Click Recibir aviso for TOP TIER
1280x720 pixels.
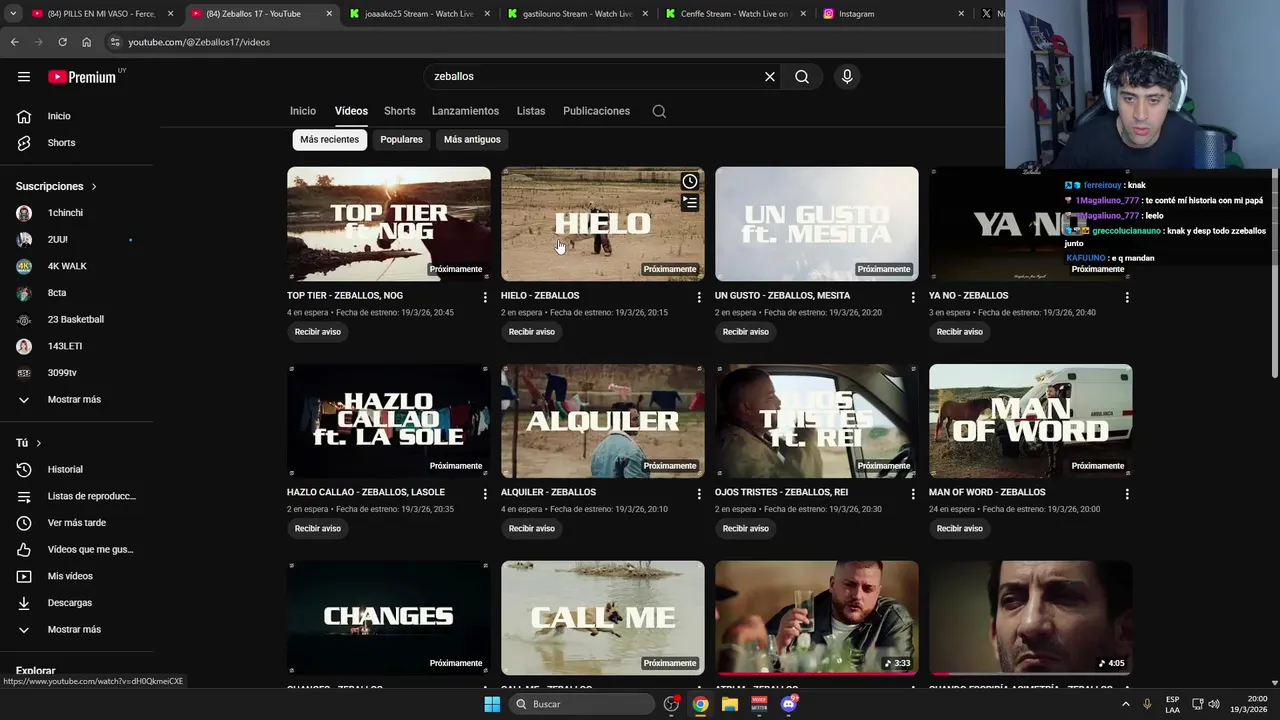coord(318,332)
